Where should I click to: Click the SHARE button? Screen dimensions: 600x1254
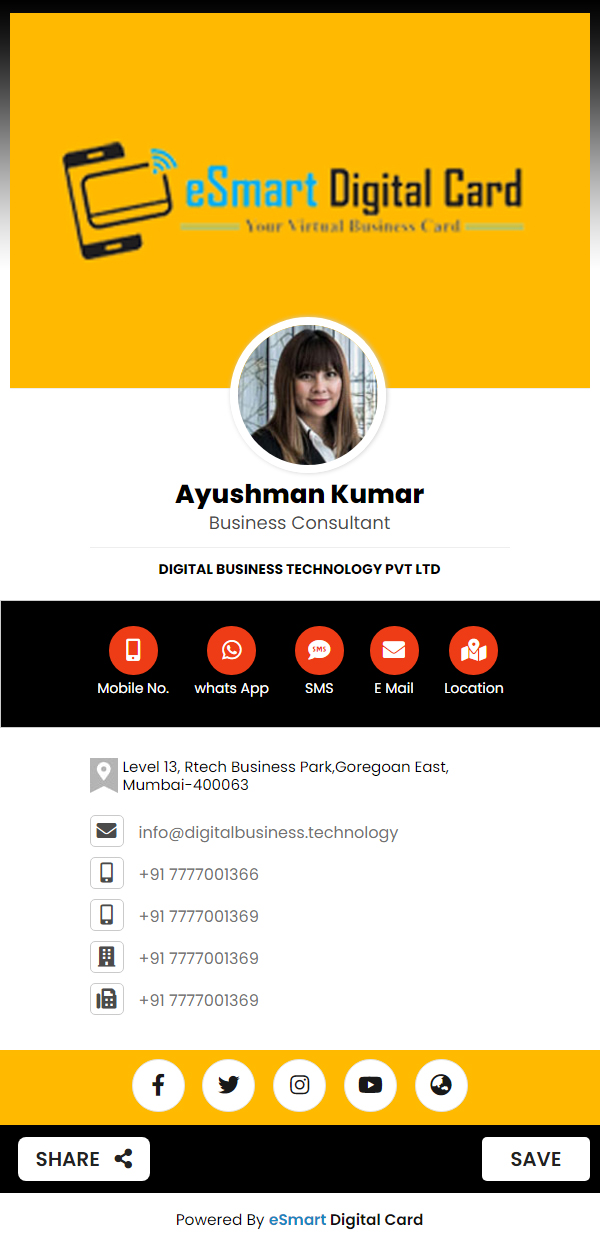(84, 1159)
